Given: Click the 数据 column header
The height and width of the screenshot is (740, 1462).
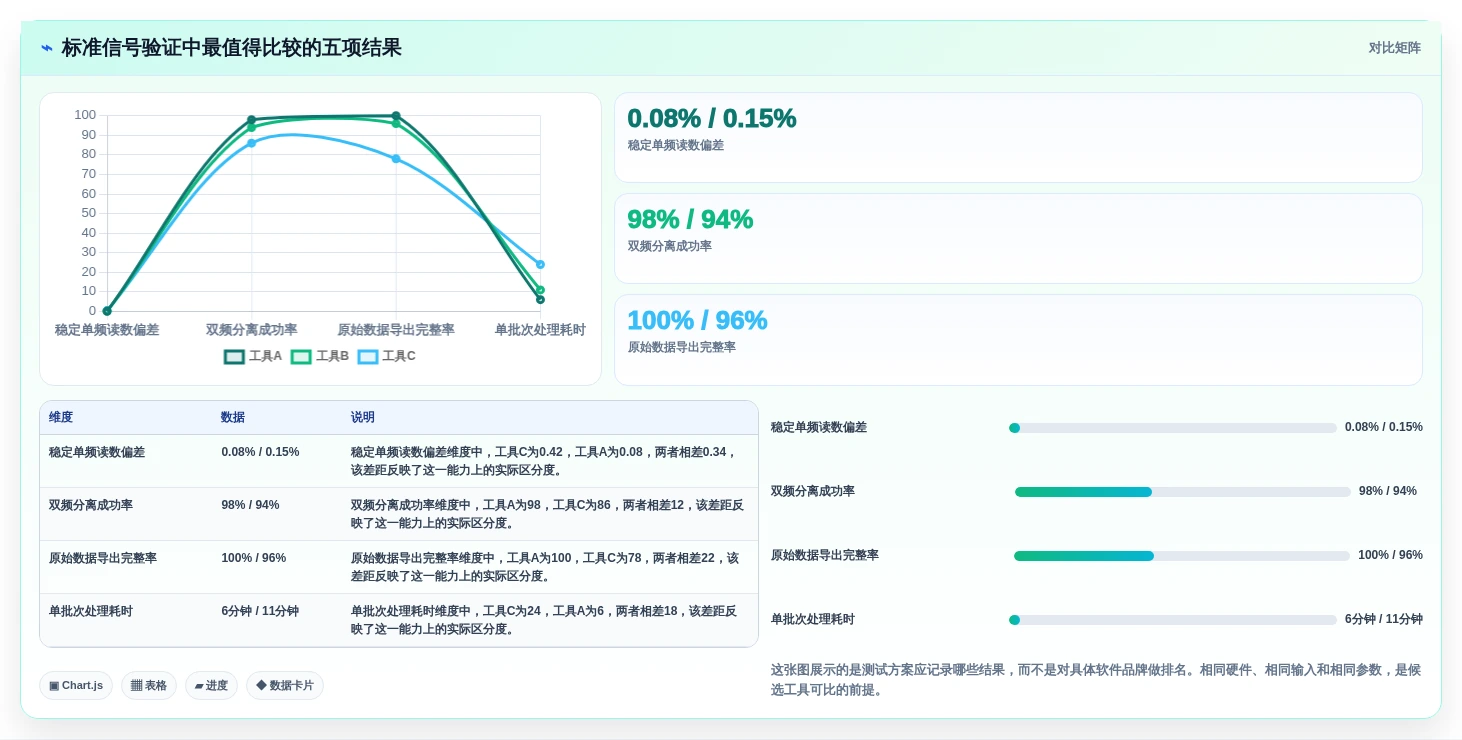Looking at the screenshot, I should 233,417.
